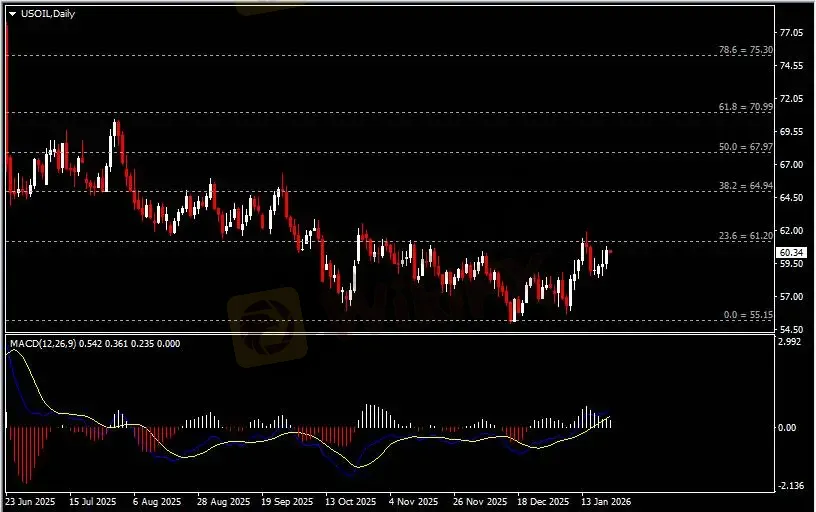Click the 57.00 price axis value
Viewport: 816px width, 512px height.
click(793, 297)
